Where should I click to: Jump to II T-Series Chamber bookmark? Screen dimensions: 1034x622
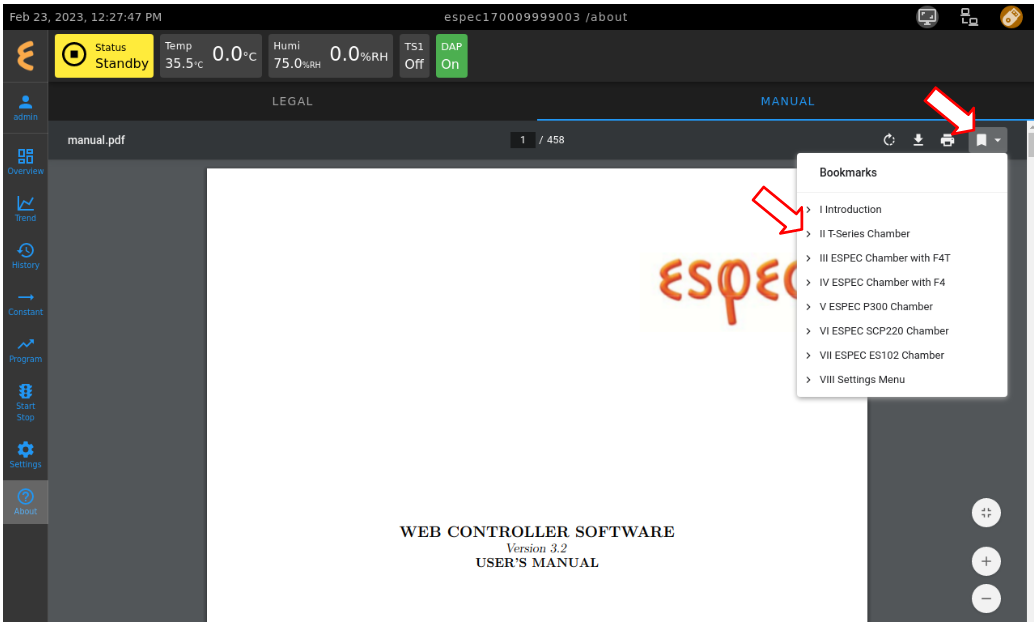[865, 233]
